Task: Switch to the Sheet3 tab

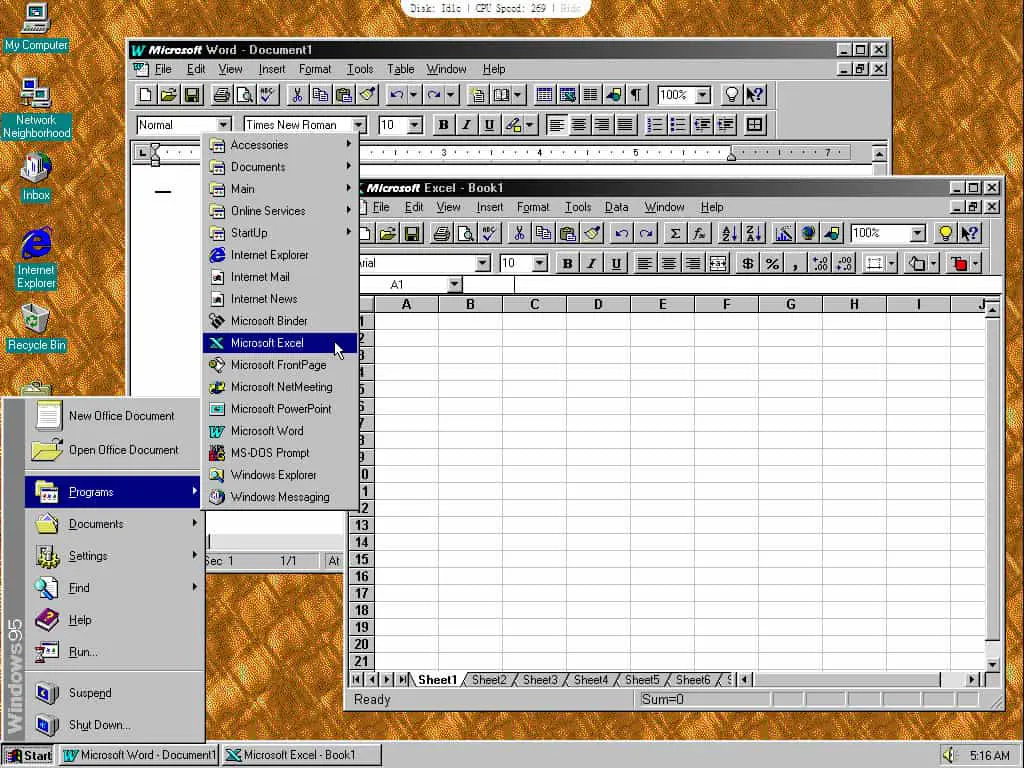Action: point(540,680)
